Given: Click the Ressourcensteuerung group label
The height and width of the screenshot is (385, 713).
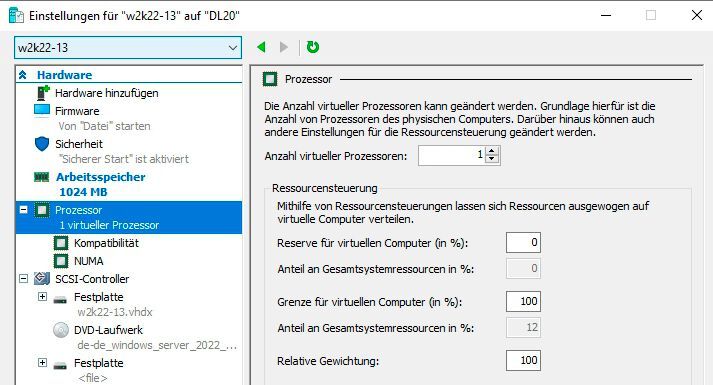Looking at the screenshot, I should pos(325,188).
